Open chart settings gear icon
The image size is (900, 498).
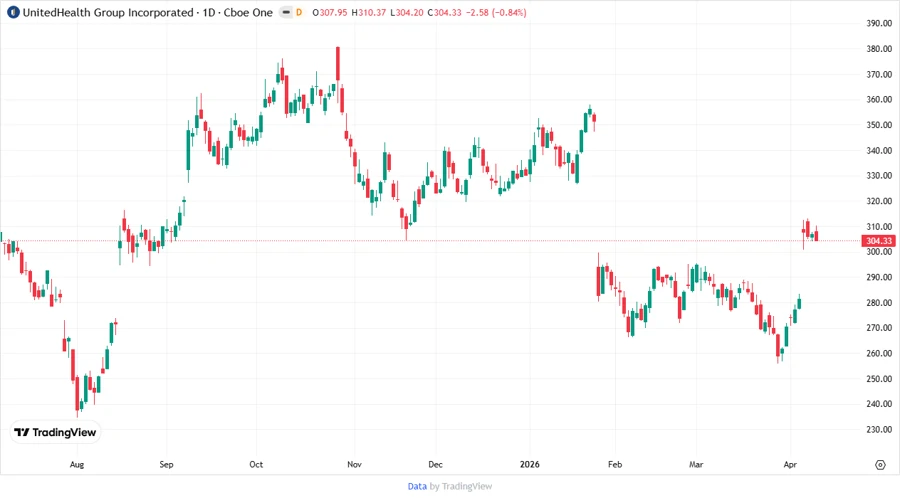[880, 465]
